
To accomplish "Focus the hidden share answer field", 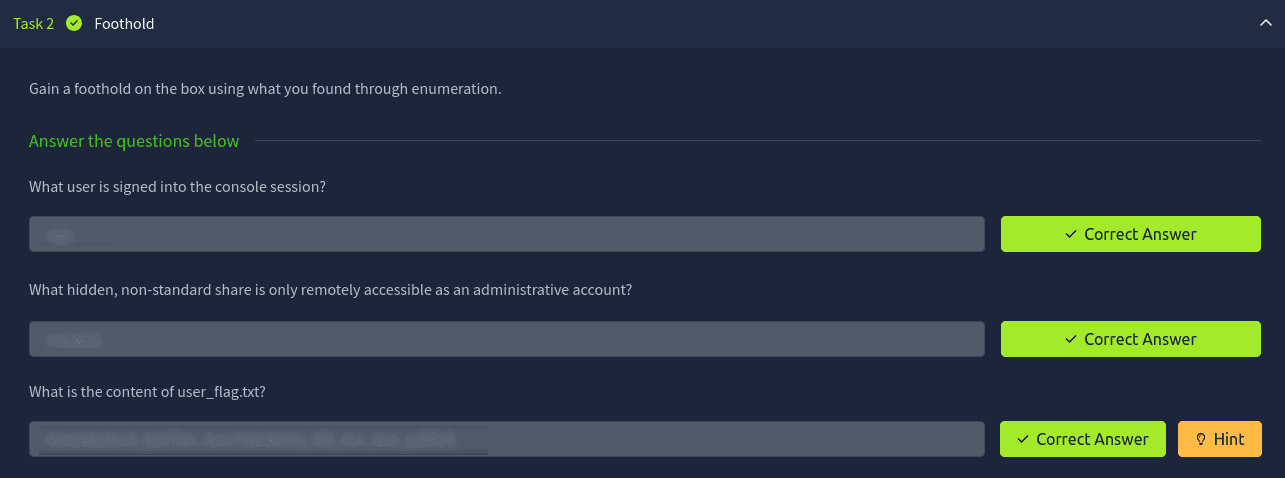I will tap(506, 339).
